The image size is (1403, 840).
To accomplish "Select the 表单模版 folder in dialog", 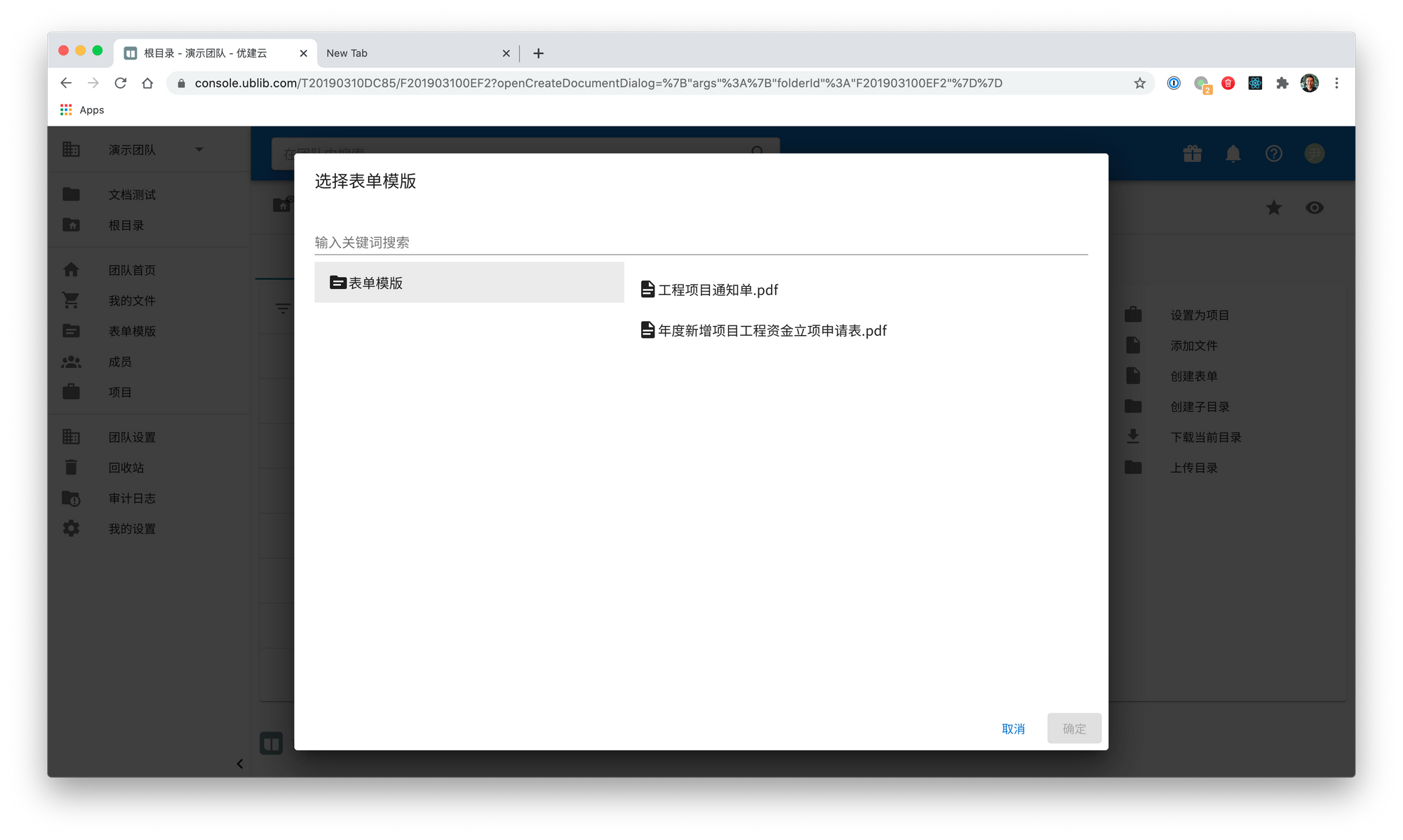I will click(x=469, y=283).
